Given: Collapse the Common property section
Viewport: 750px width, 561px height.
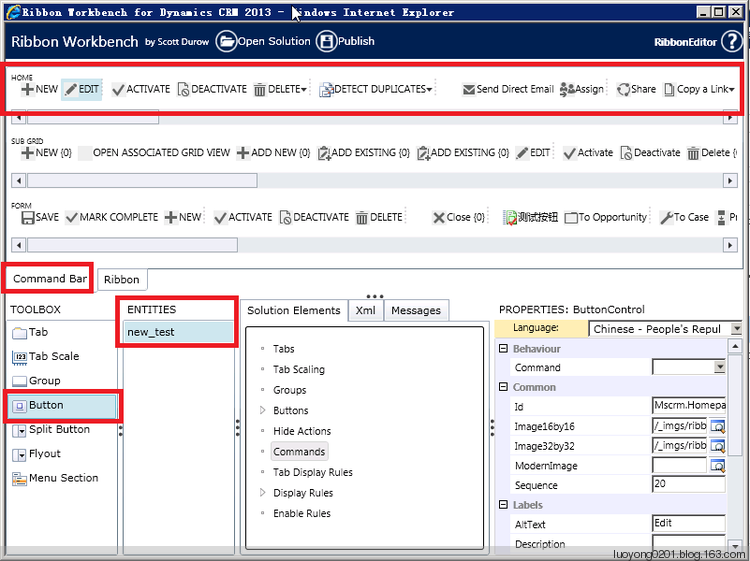Looking at the screenshot, I should (x=503, y=387).
